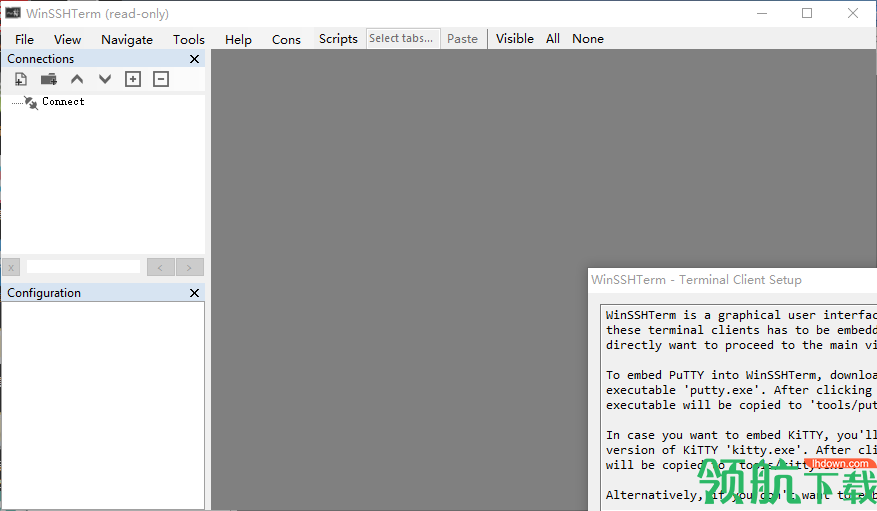Viewport: 877px width, 511px height.
Task: Click the setup instructions text box
Action: click(x=738, y=407)
